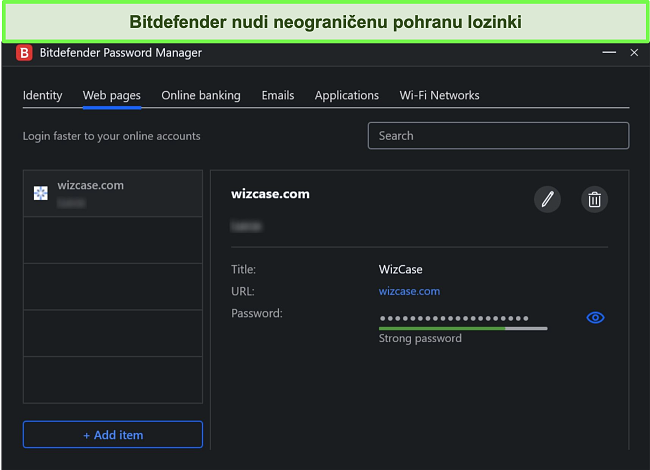Select the wizcase.com entry in the list
The width and height of the screenshot is (650, 470).
point(113,193)
